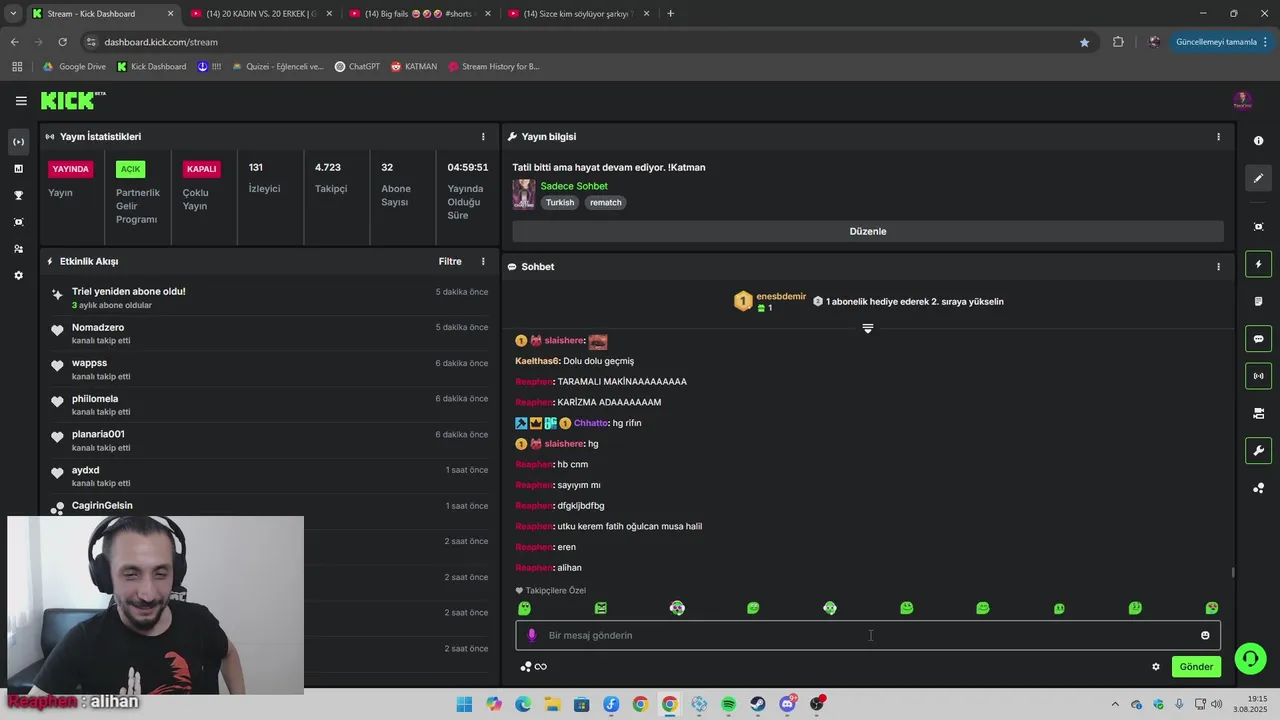Open the Stream History bookmark

[494, 67]
